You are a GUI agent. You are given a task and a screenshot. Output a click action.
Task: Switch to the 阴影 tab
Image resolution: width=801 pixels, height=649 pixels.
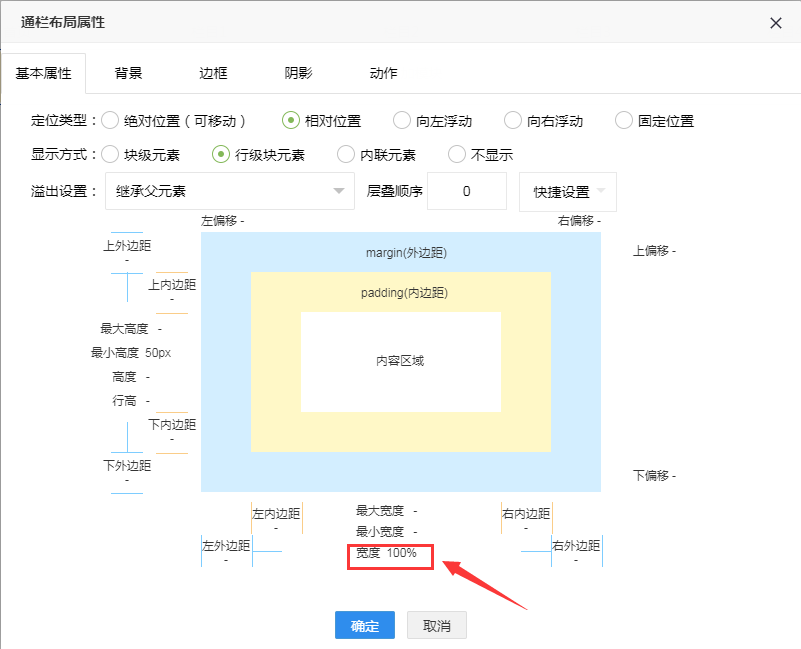click(298, 73)
